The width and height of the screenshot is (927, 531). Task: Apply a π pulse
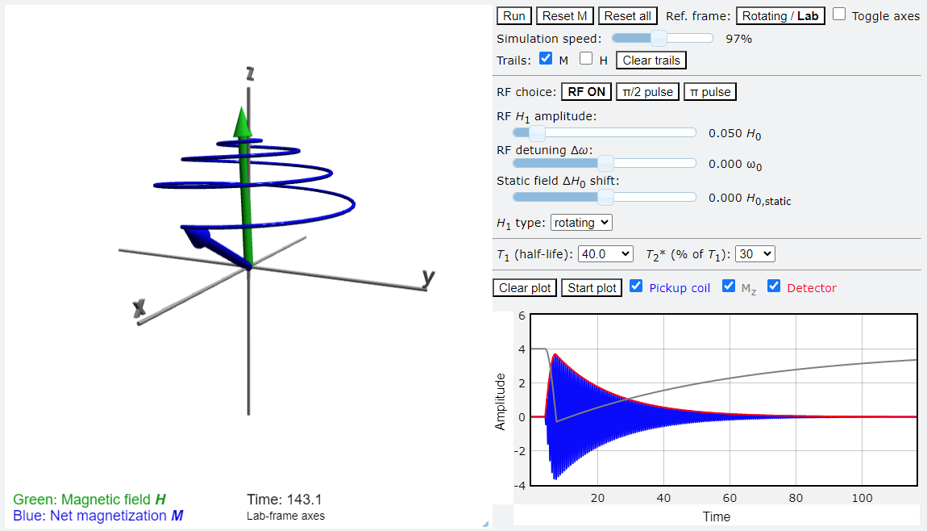click(710, 92)
